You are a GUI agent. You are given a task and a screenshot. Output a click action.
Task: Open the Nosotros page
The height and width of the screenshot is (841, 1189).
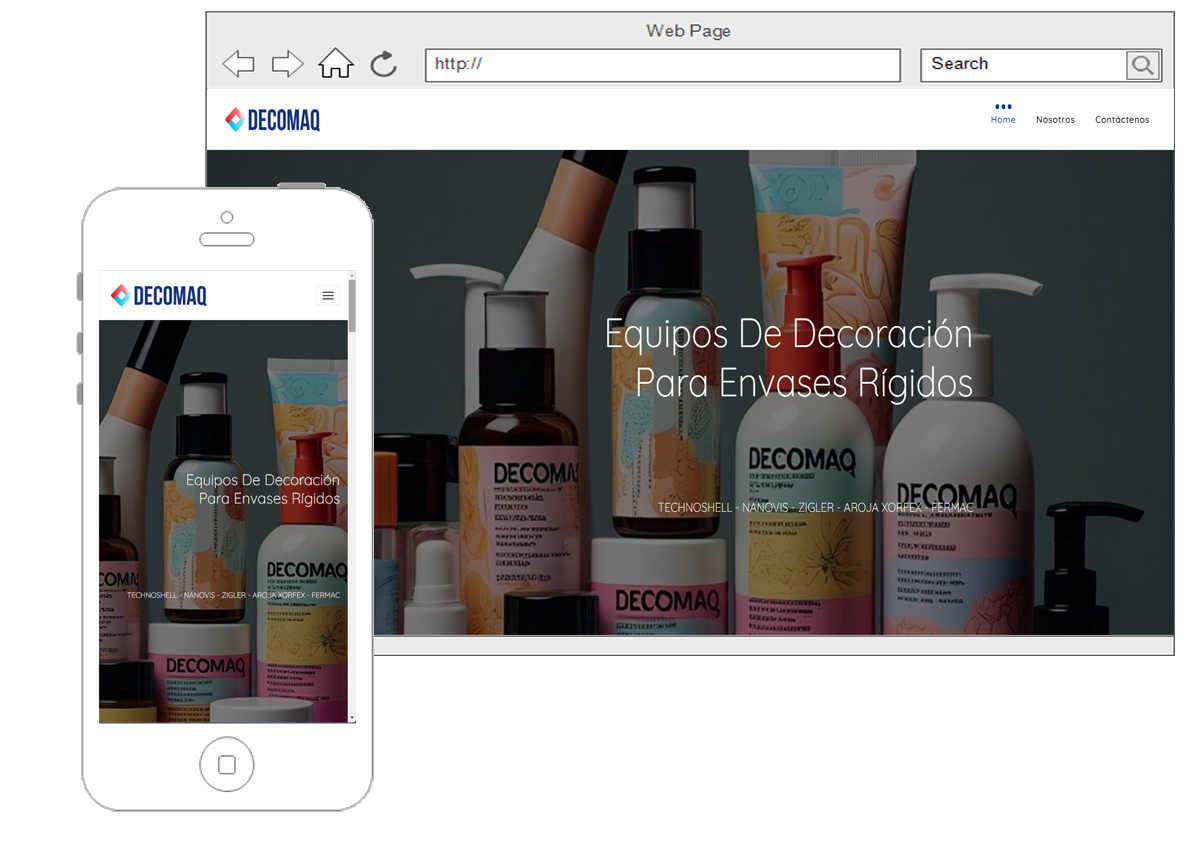coord(1055,120)
